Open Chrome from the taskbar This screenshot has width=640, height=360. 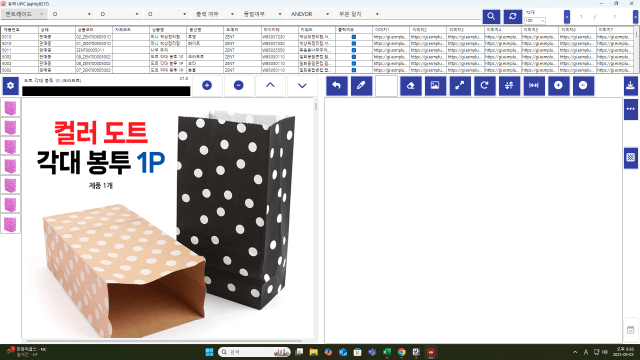point(402,352)
